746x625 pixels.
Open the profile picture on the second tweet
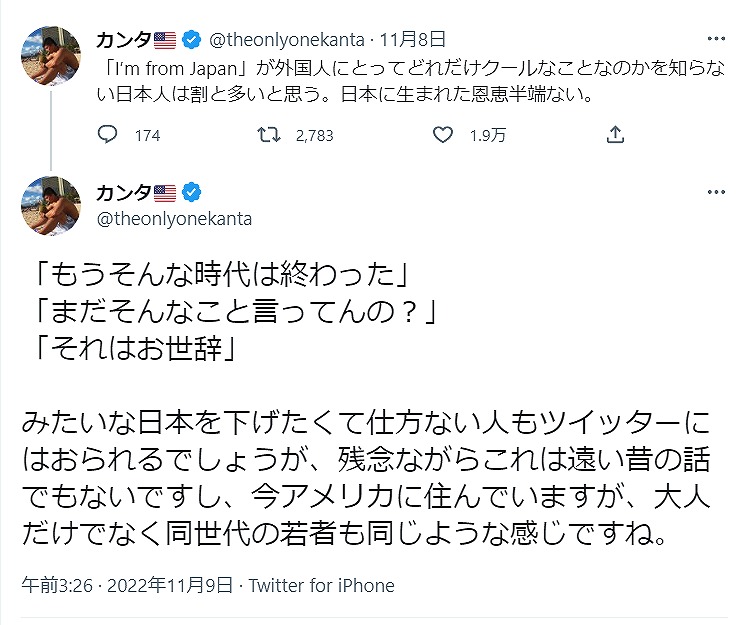pyautogui.click(x=50, y=205)
